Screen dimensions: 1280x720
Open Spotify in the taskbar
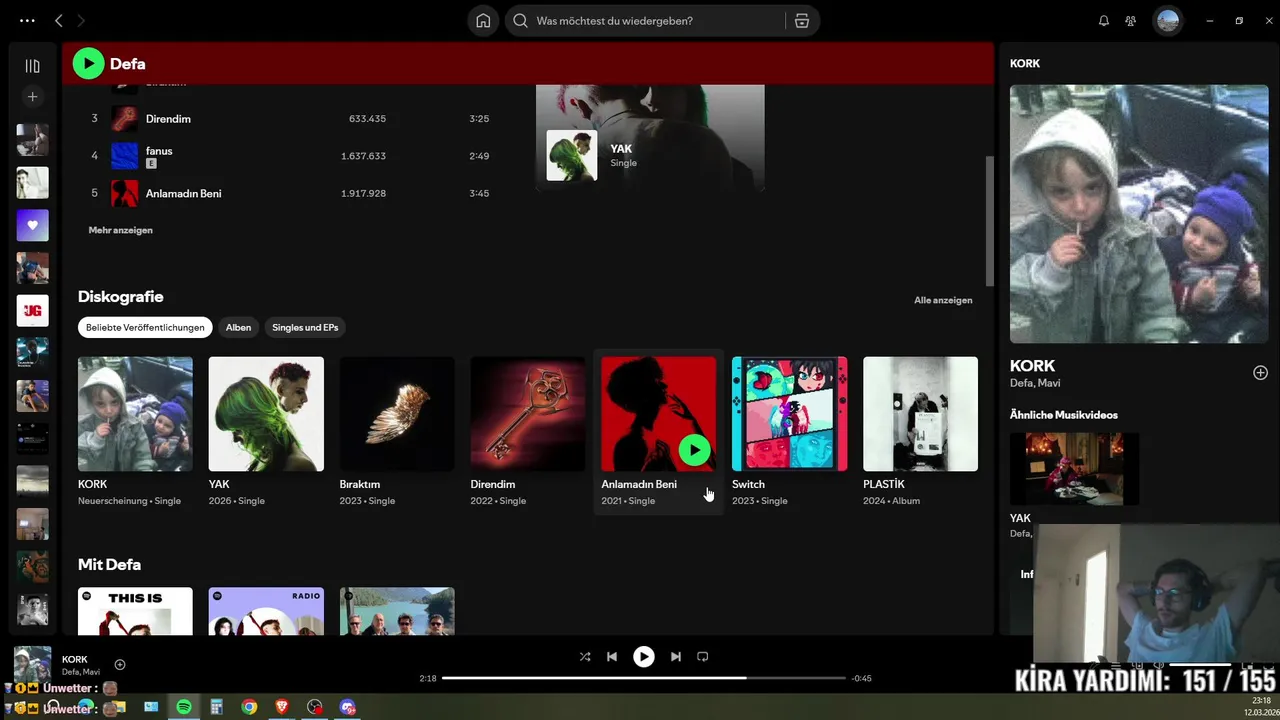[184, 707]
